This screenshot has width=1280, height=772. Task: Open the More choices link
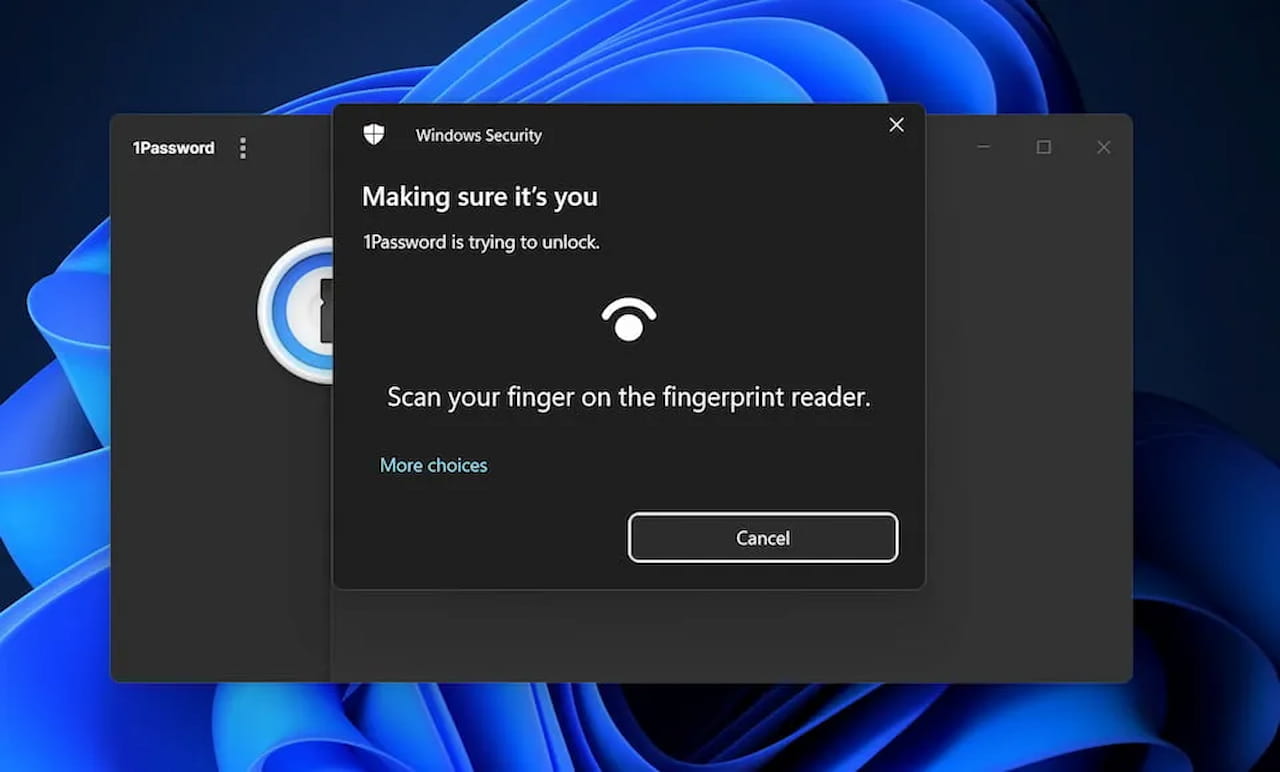433,465
